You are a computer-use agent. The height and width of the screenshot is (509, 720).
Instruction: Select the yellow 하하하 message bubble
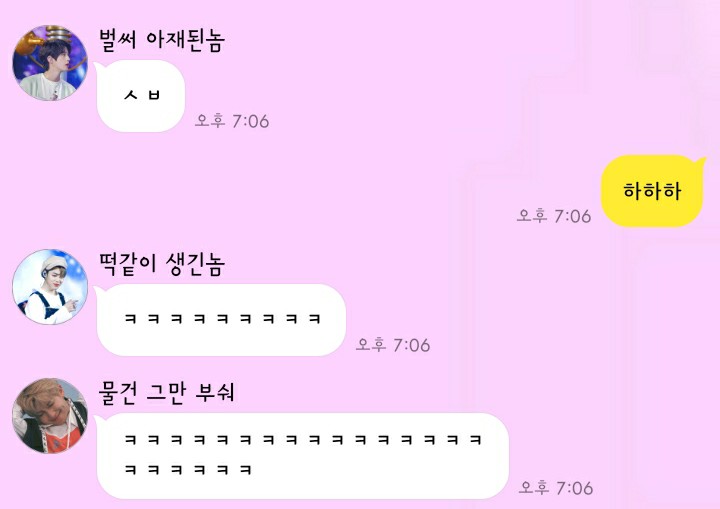coord(652,191)
